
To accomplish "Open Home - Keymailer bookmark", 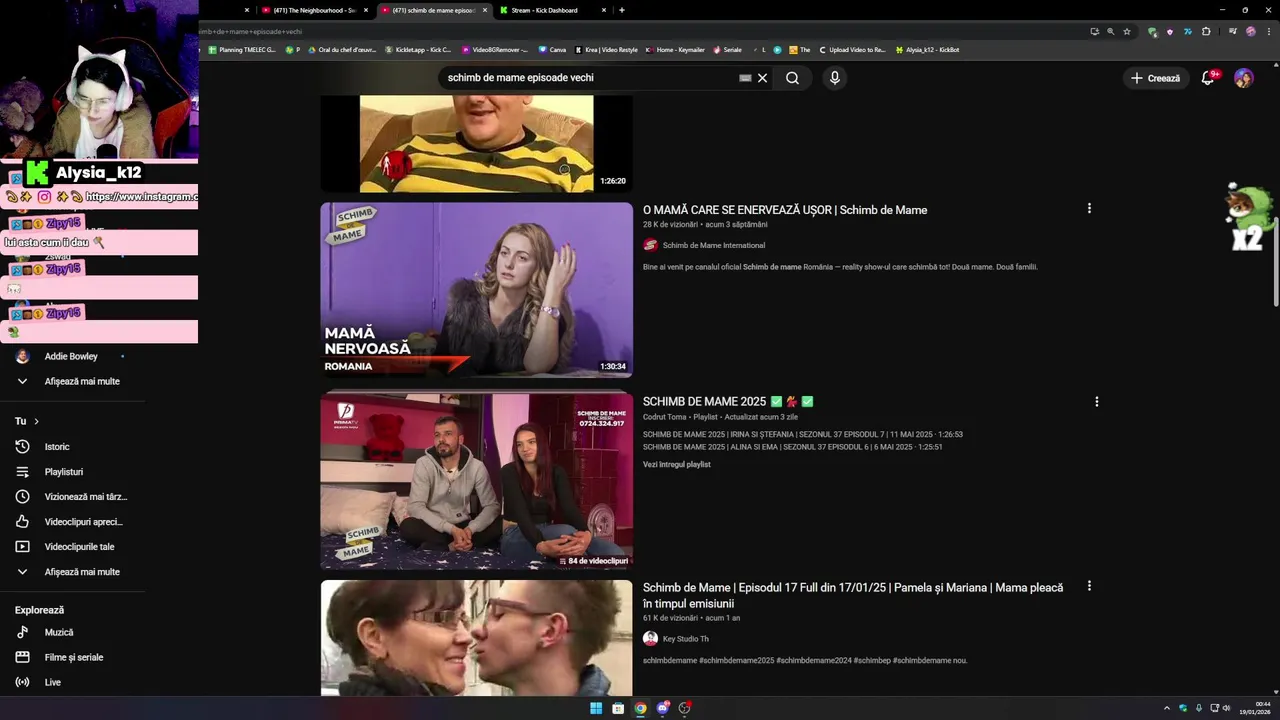I will pyautogui.click(x=675, y=49).
